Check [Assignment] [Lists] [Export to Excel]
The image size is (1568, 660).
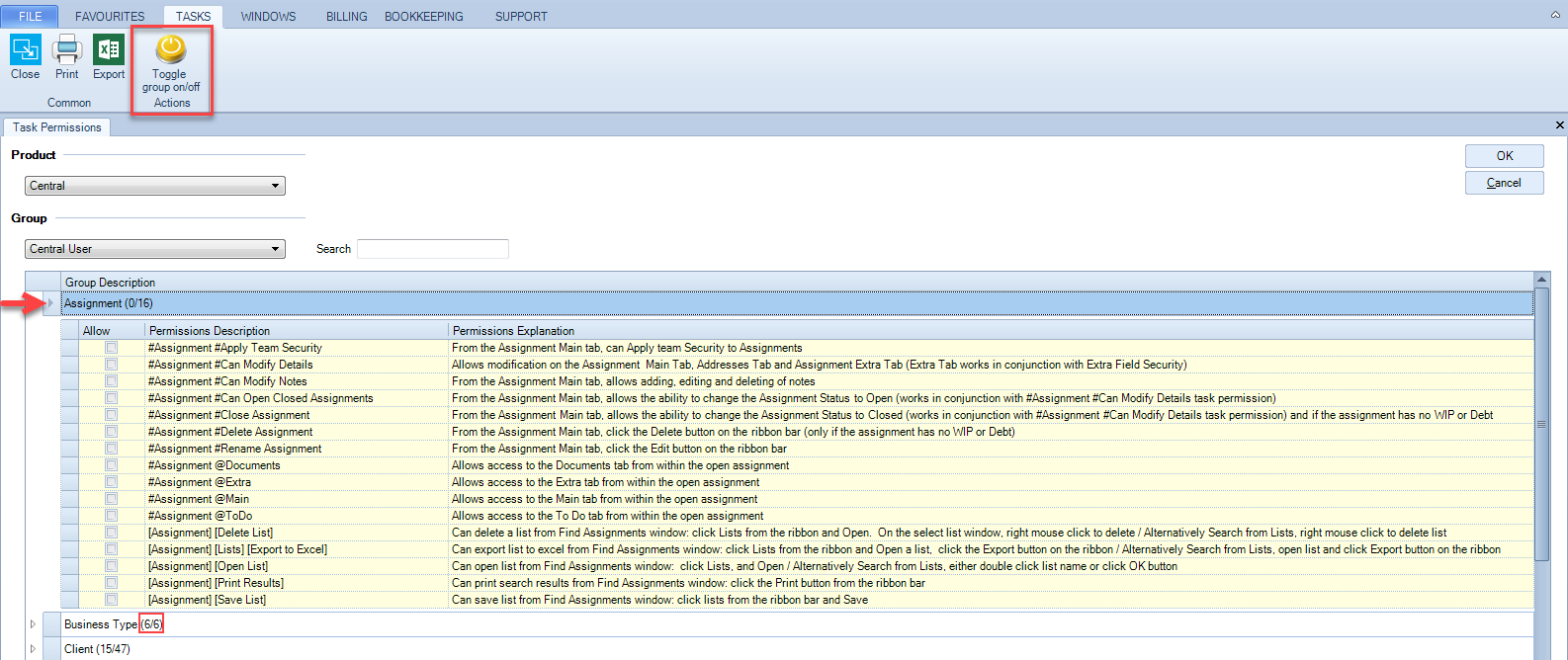coord(112,549)
